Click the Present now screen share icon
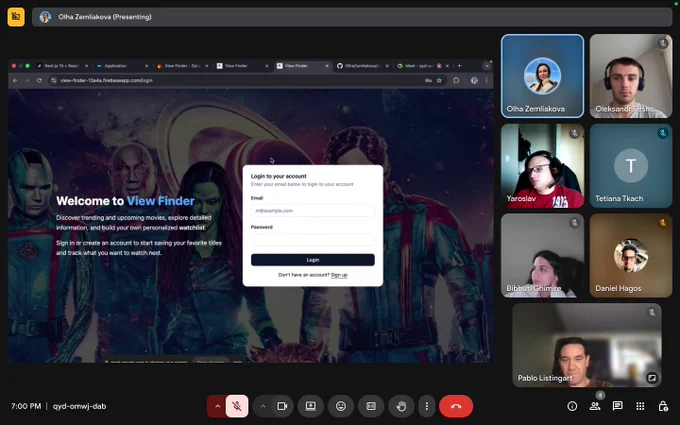 tap(311, 406)
